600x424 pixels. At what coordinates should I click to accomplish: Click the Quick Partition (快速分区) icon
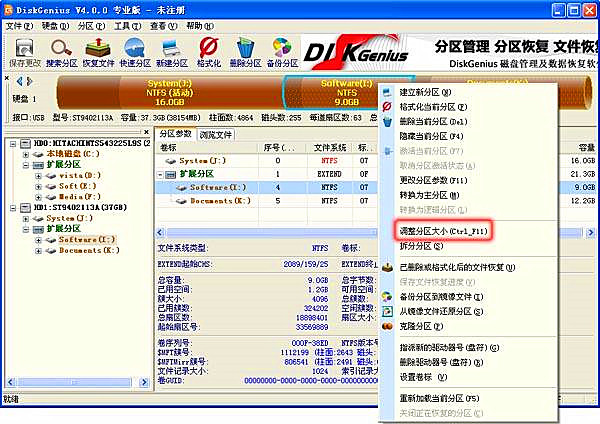tap(135, 52)
